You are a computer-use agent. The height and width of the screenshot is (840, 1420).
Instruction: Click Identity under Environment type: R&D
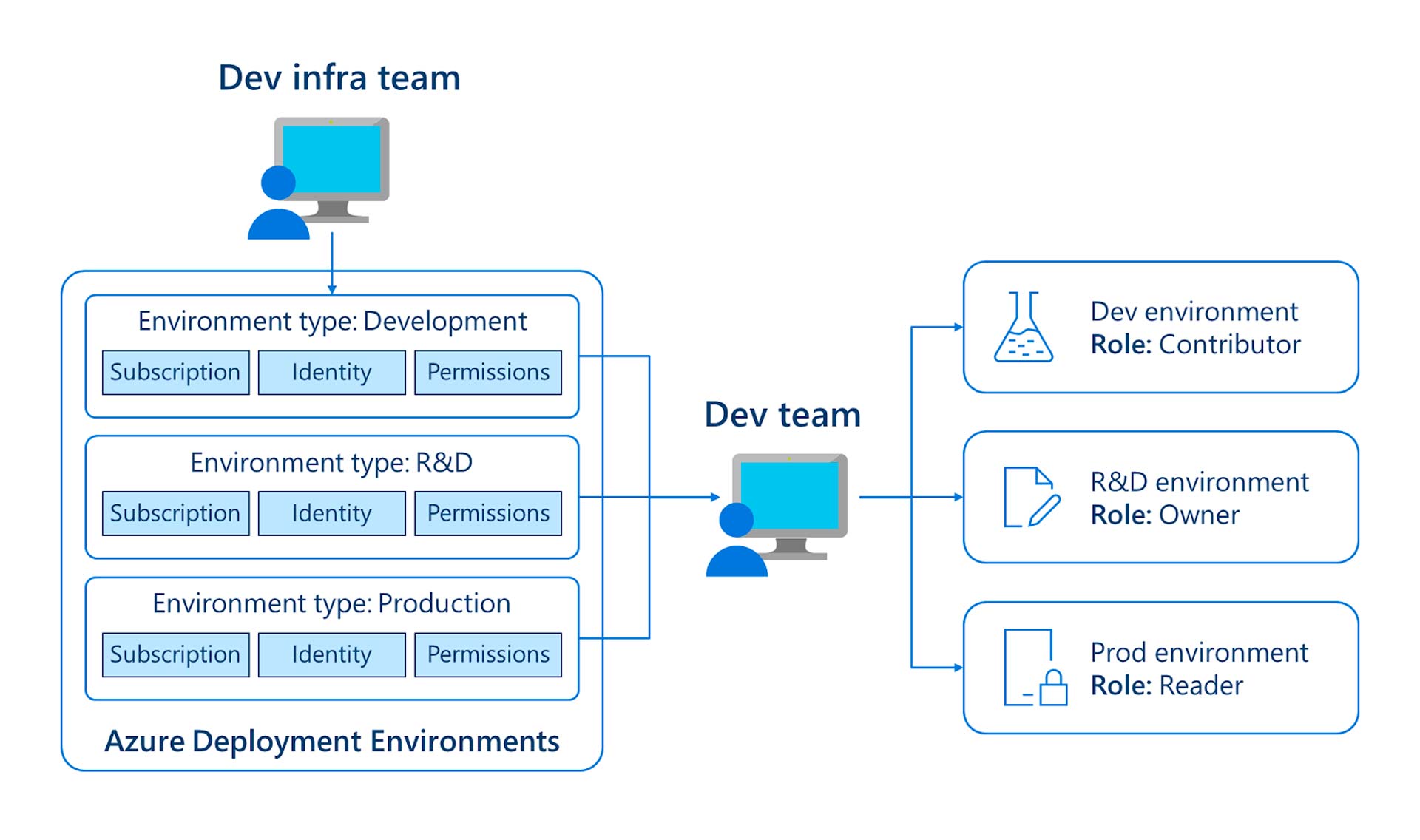click(332, 513)
